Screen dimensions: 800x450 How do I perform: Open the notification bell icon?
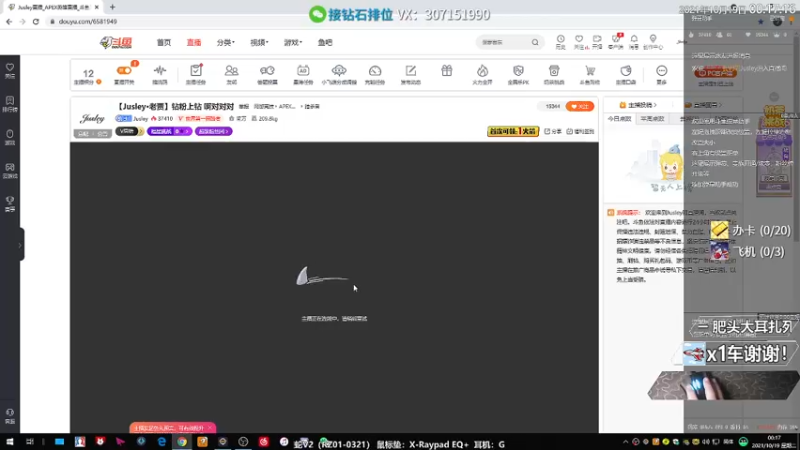pos(634,42)
